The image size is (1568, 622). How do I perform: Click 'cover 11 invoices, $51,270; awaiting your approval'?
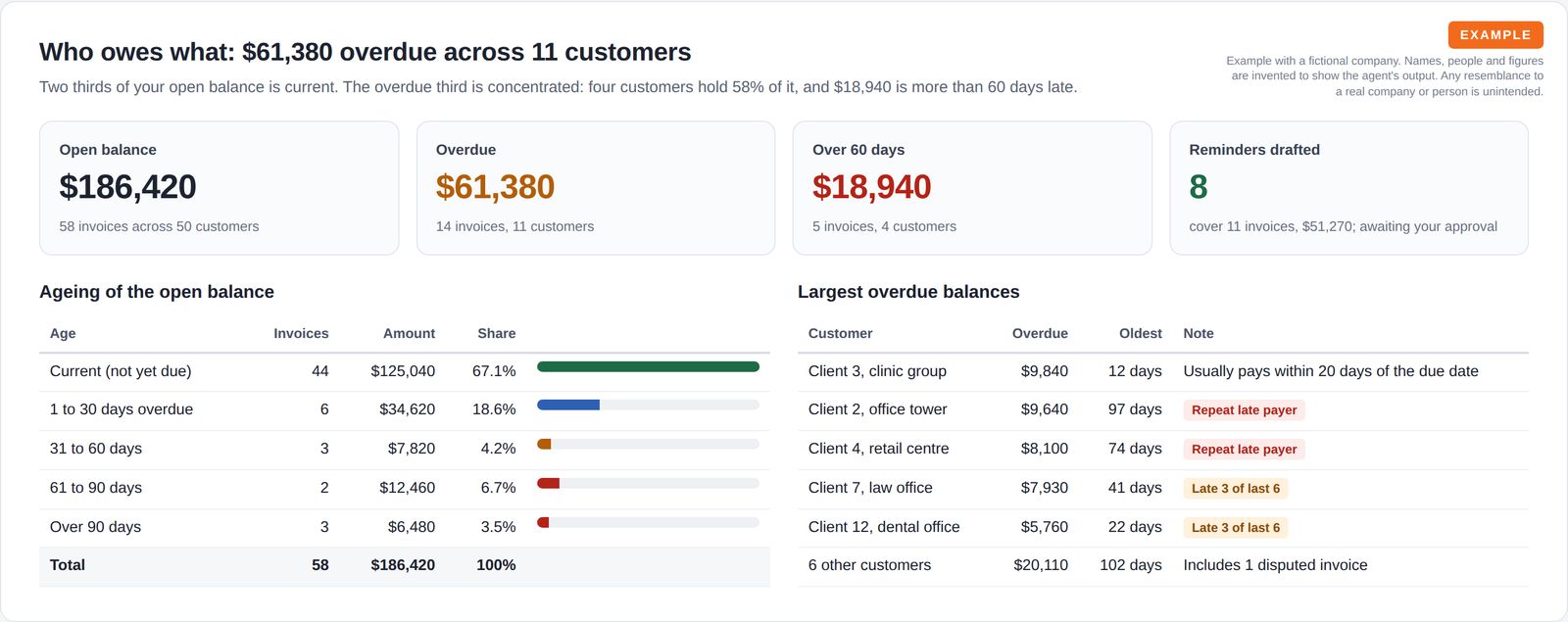1343,226
